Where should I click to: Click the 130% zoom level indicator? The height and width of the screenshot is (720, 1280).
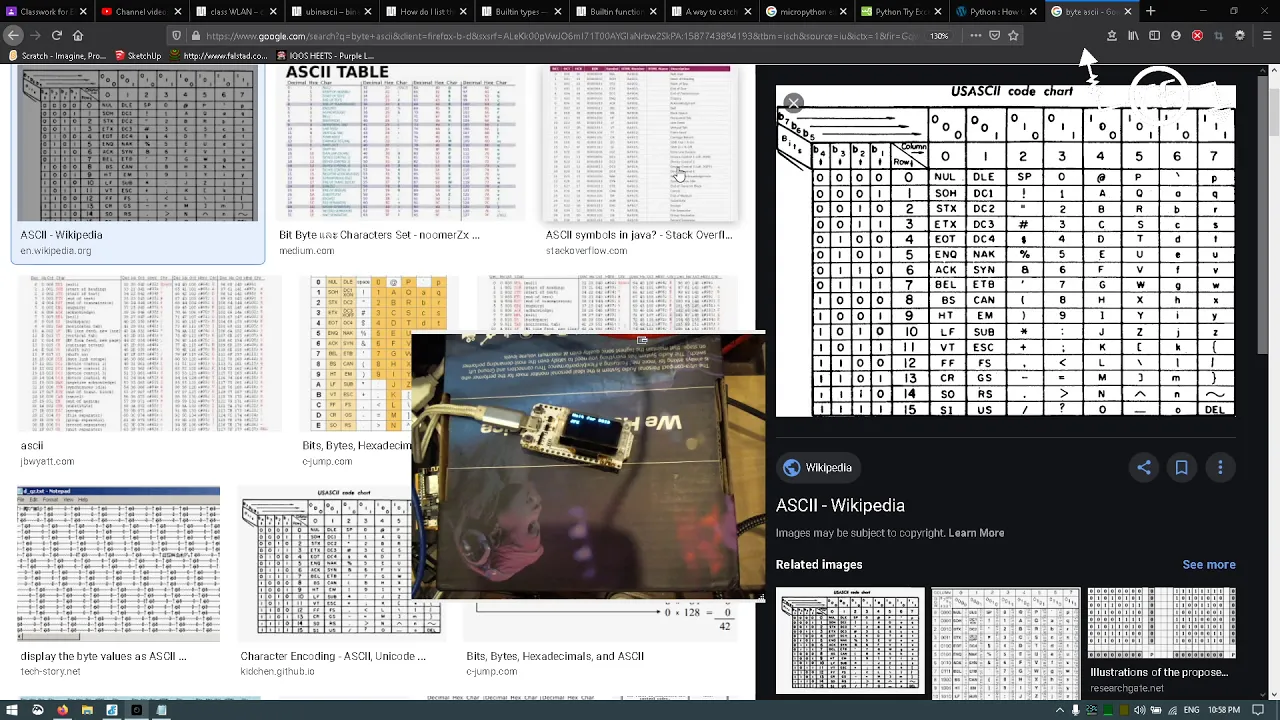(x=939, y=35)
